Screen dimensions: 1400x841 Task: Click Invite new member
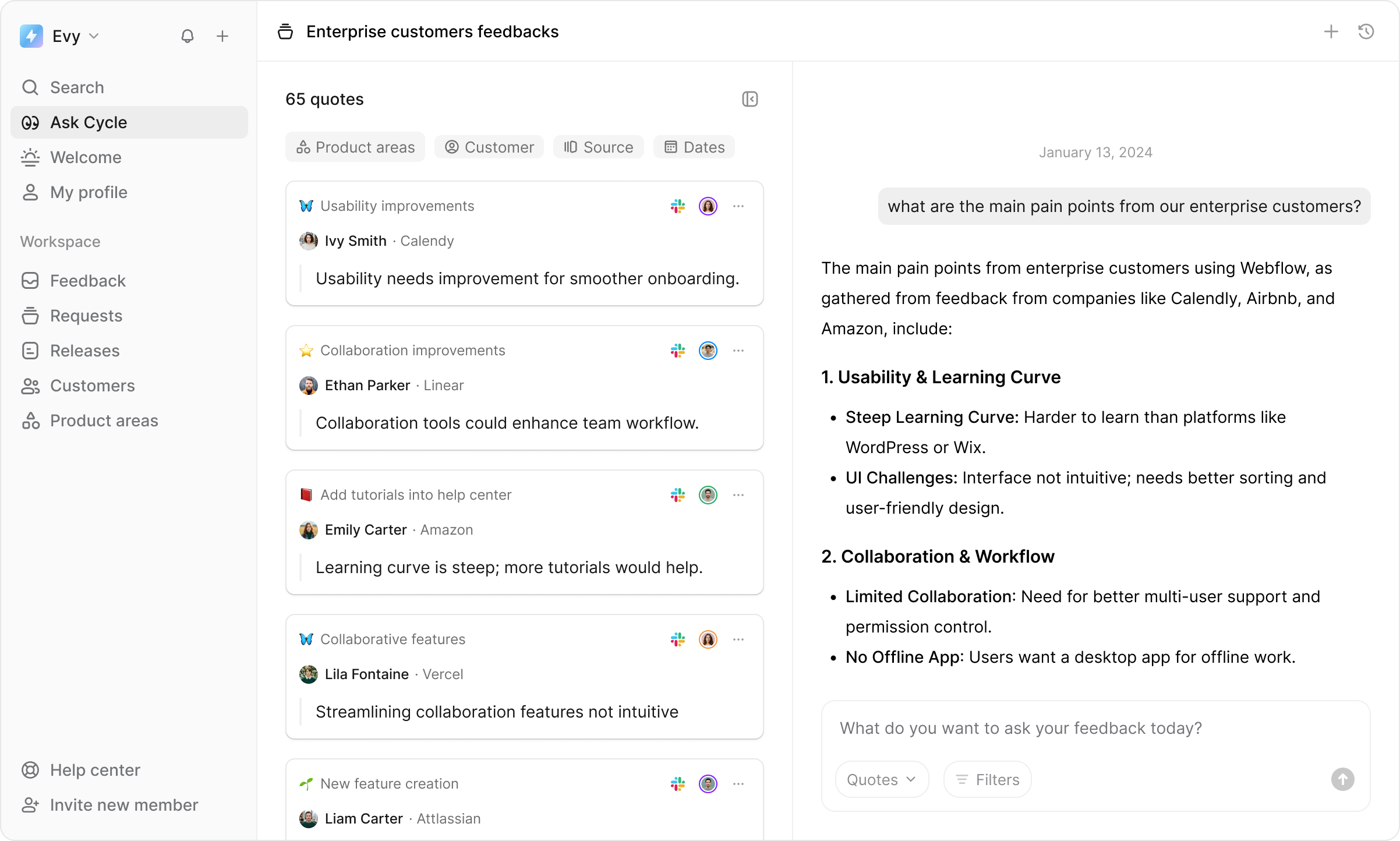click(x=124, y=805)
